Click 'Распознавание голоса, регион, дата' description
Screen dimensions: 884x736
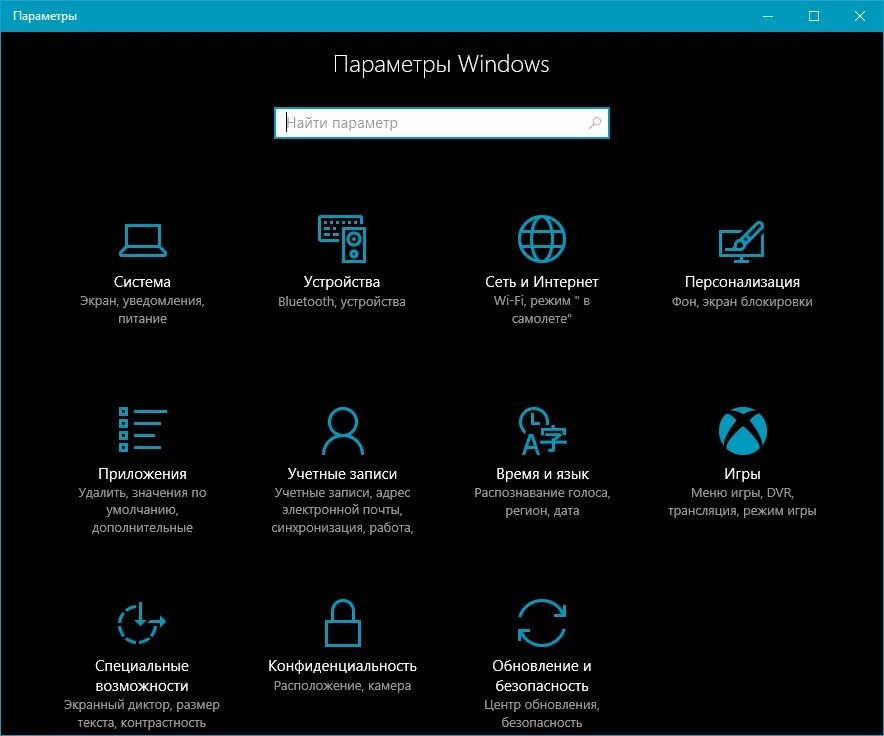point(542,501)
